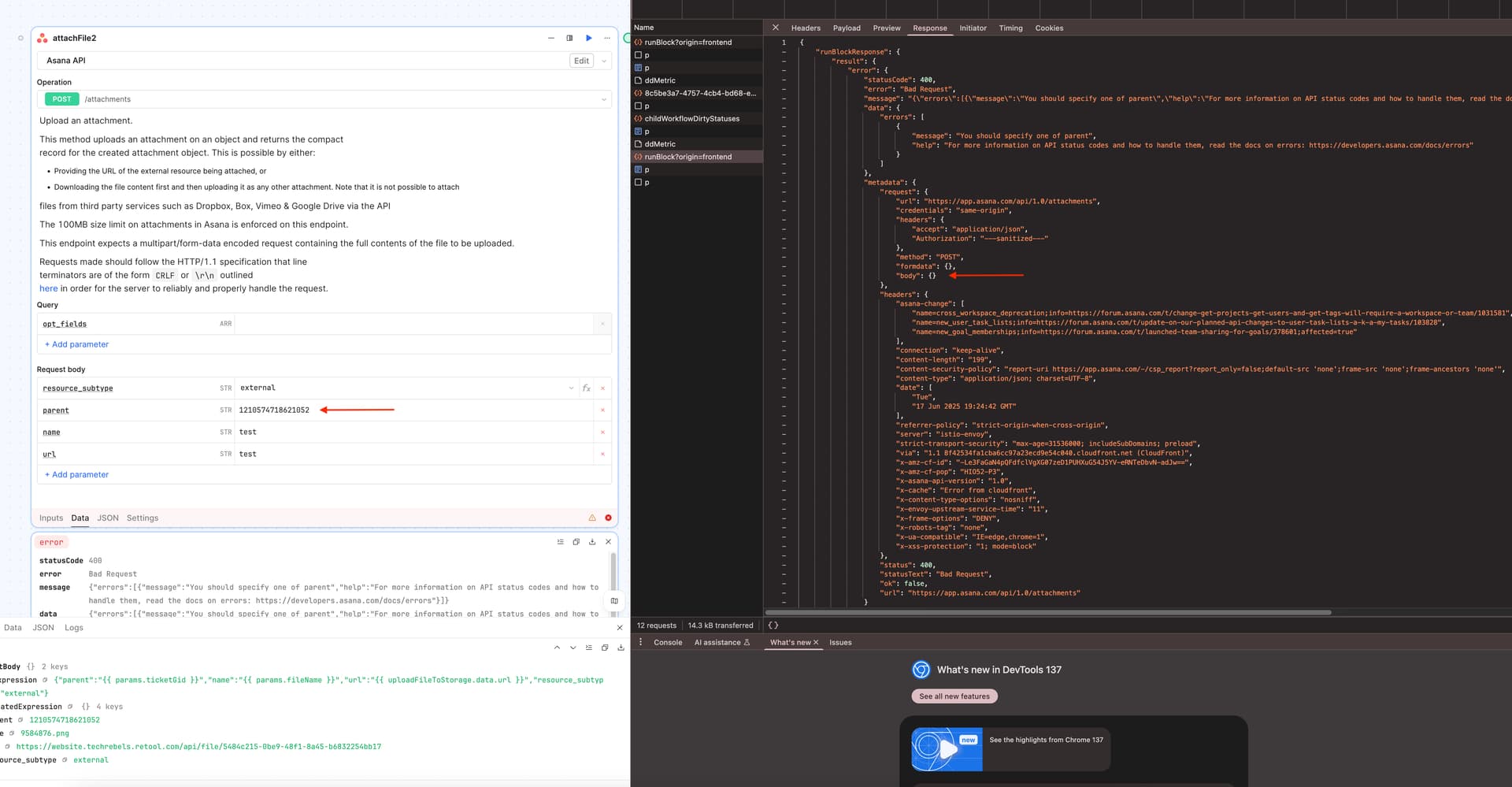Run the attachFile2 block with play icon
Image resolution: width=1512 pixels, height=787 pixels.
coord(588,38)
